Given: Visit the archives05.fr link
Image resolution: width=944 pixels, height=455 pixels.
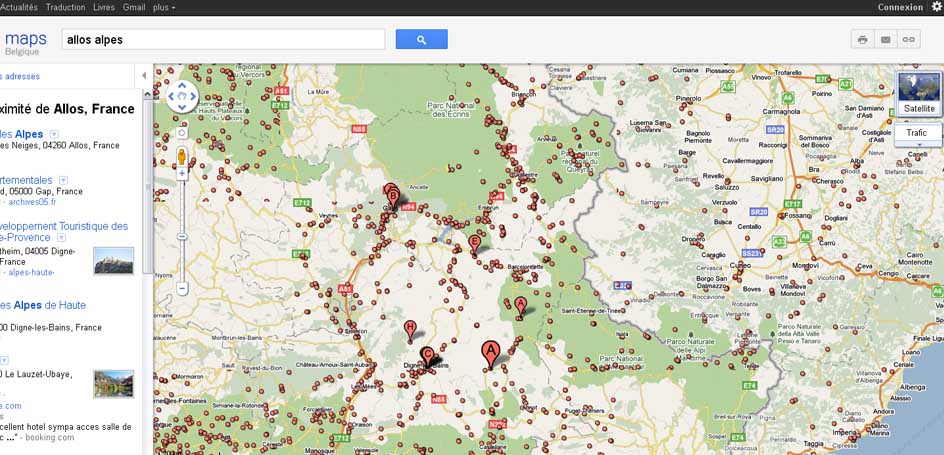Looking at the screenshot, I should click(x=32, y=202).
